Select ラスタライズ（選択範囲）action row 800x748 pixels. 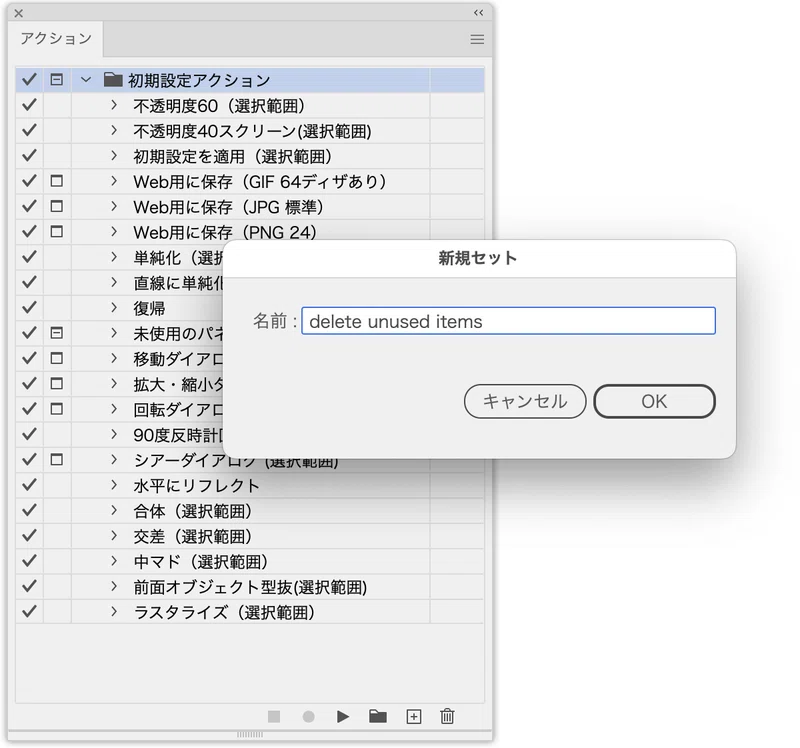coord(250,612)
